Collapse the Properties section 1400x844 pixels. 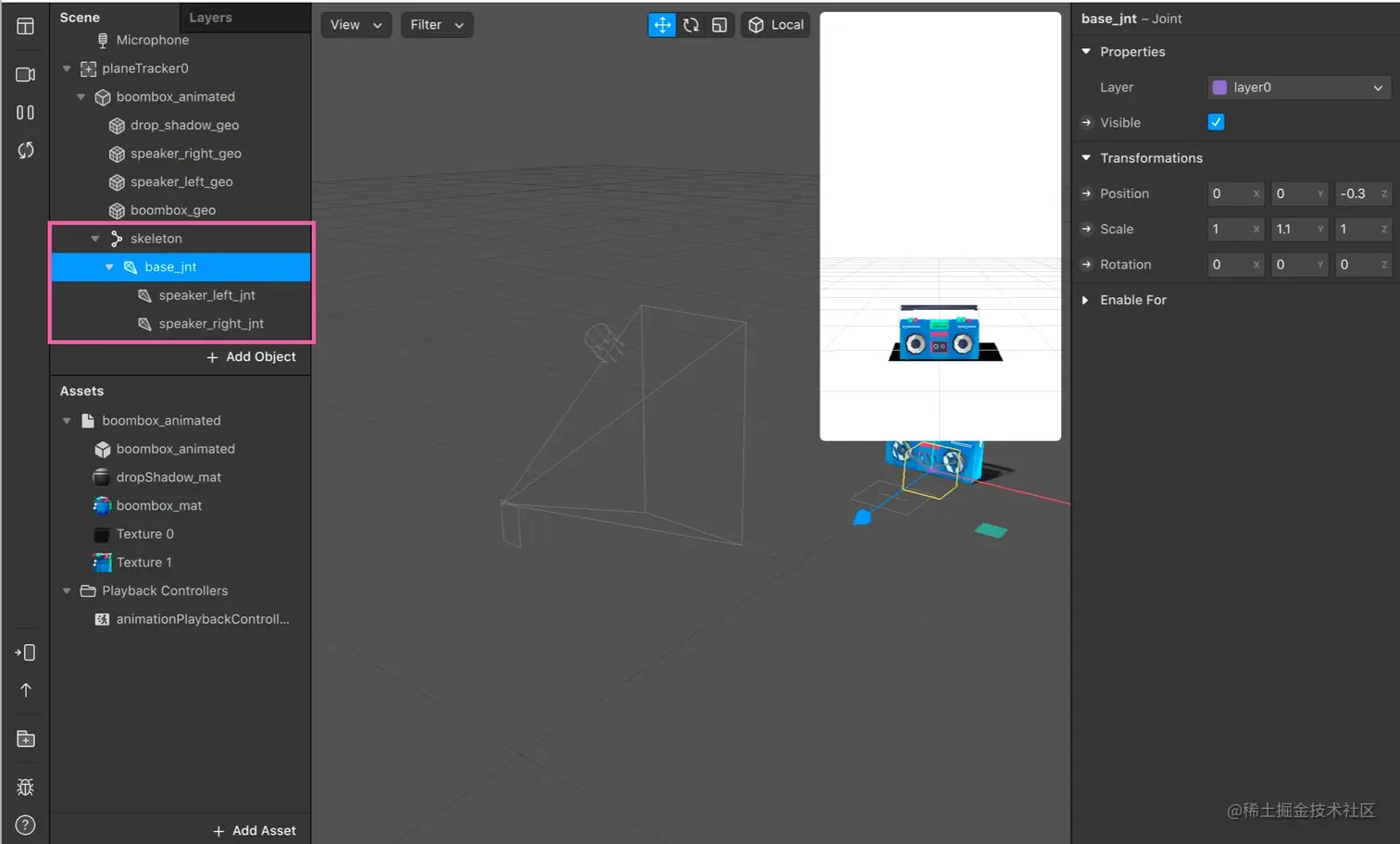point(1086,52)
